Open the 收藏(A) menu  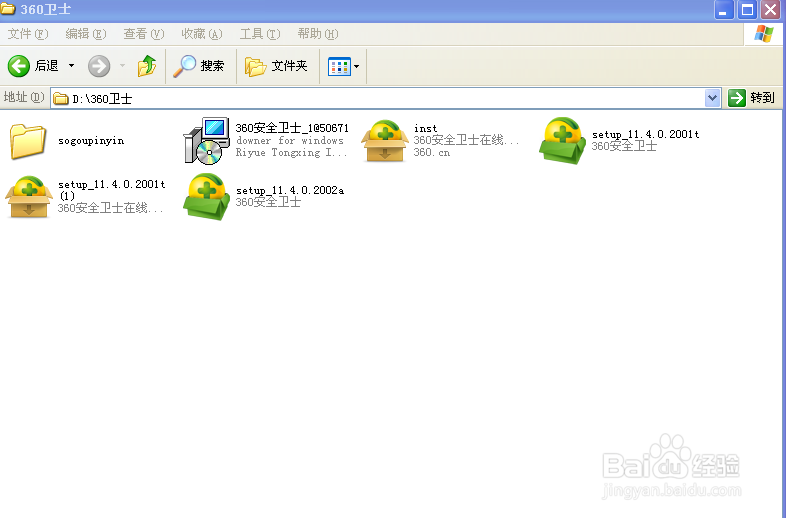(202, 34)
